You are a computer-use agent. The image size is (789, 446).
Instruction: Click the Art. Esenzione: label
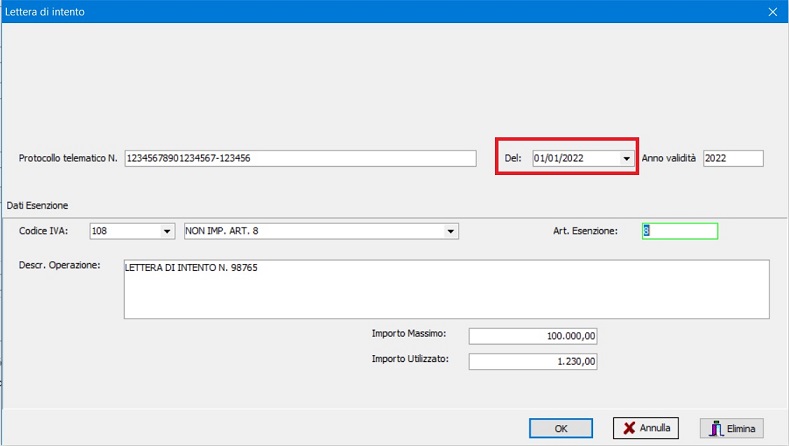pos(585,231)
